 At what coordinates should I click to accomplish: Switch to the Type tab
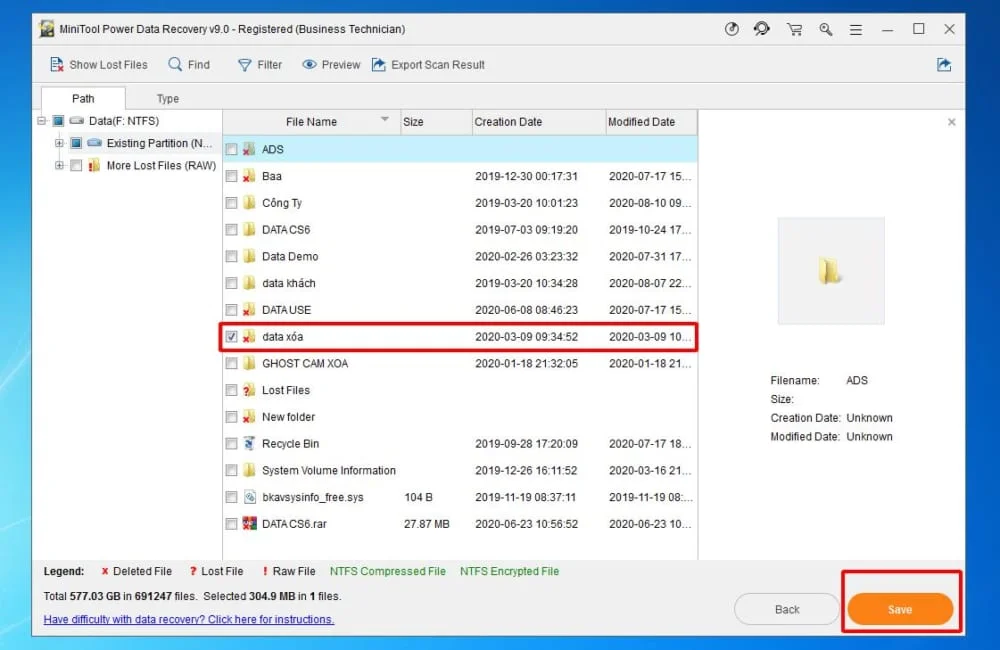(x=168, y=98)
